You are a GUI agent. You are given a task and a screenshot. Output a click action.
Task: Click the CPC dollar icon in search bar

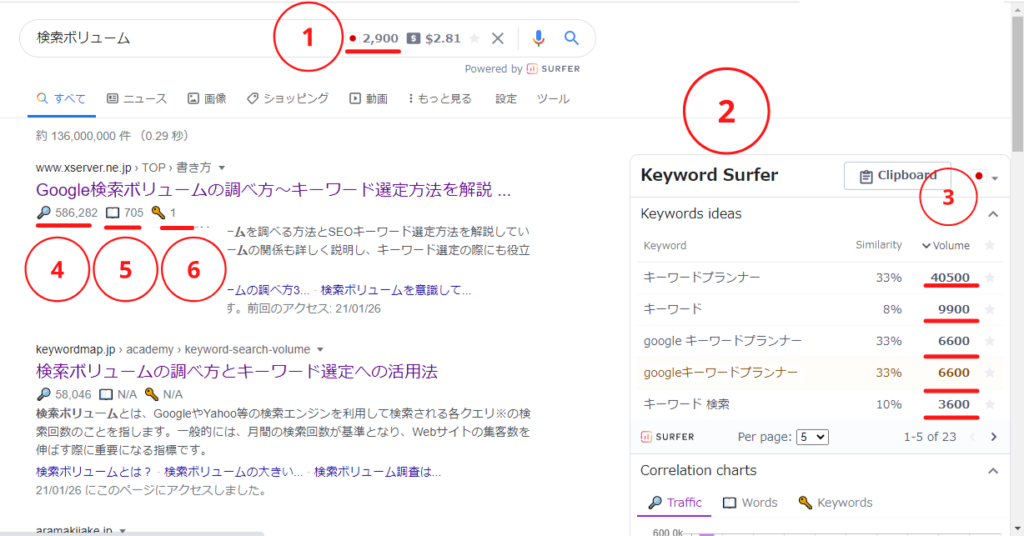click(x=413, y=39)
